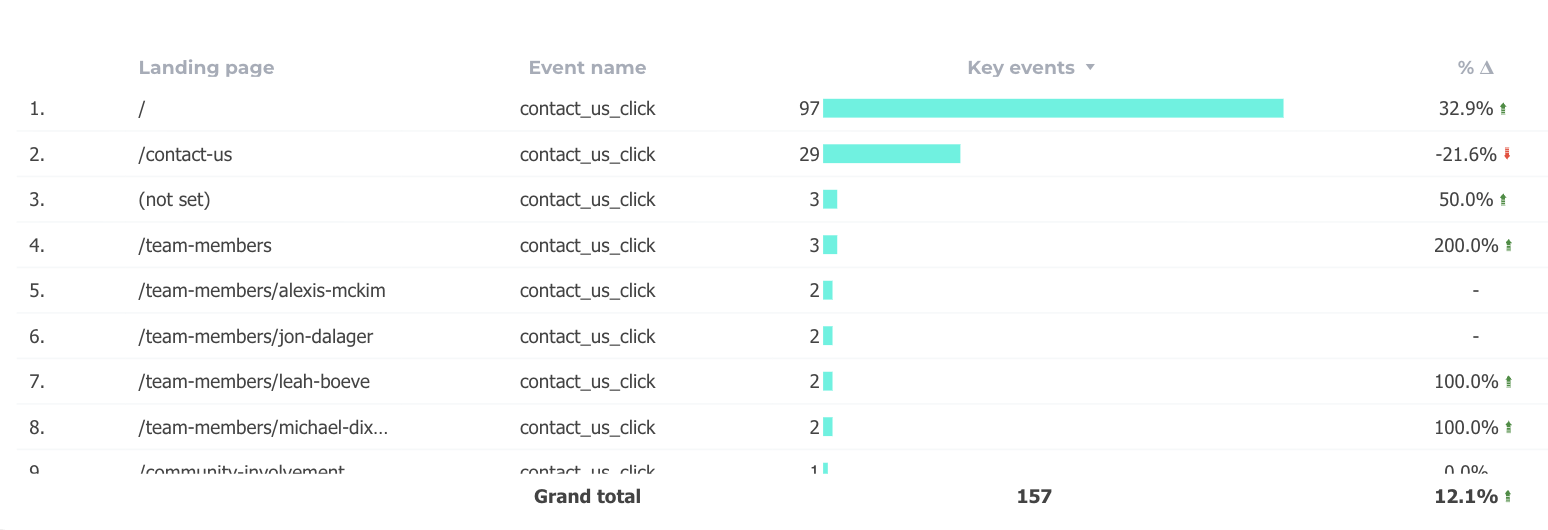The height and width of the screenshot is (530, 1548).
Task: Sort by Event name column header
Action: (x=587, y=68)
